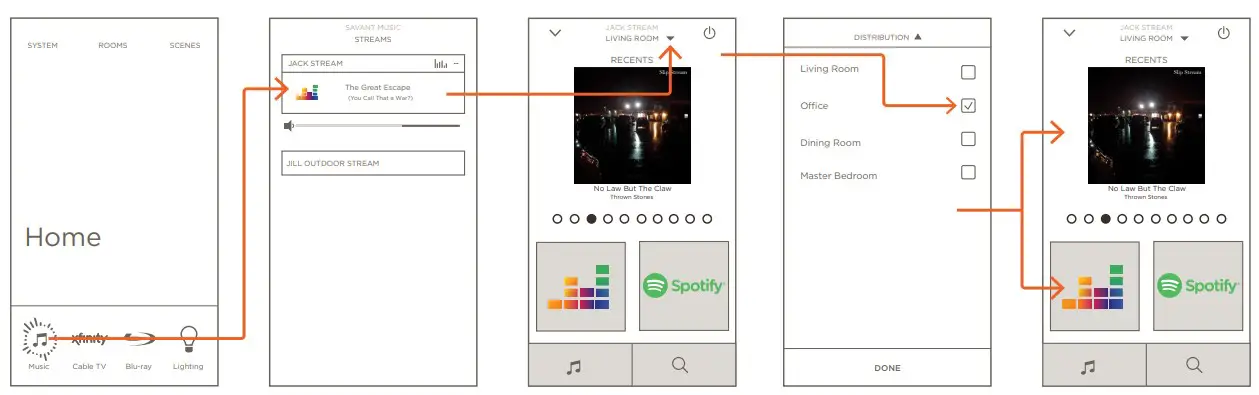Screen dimensions: 1259x395
Task: Select filled page dot on rightmost player screen
Action: tap(1106, 218)
